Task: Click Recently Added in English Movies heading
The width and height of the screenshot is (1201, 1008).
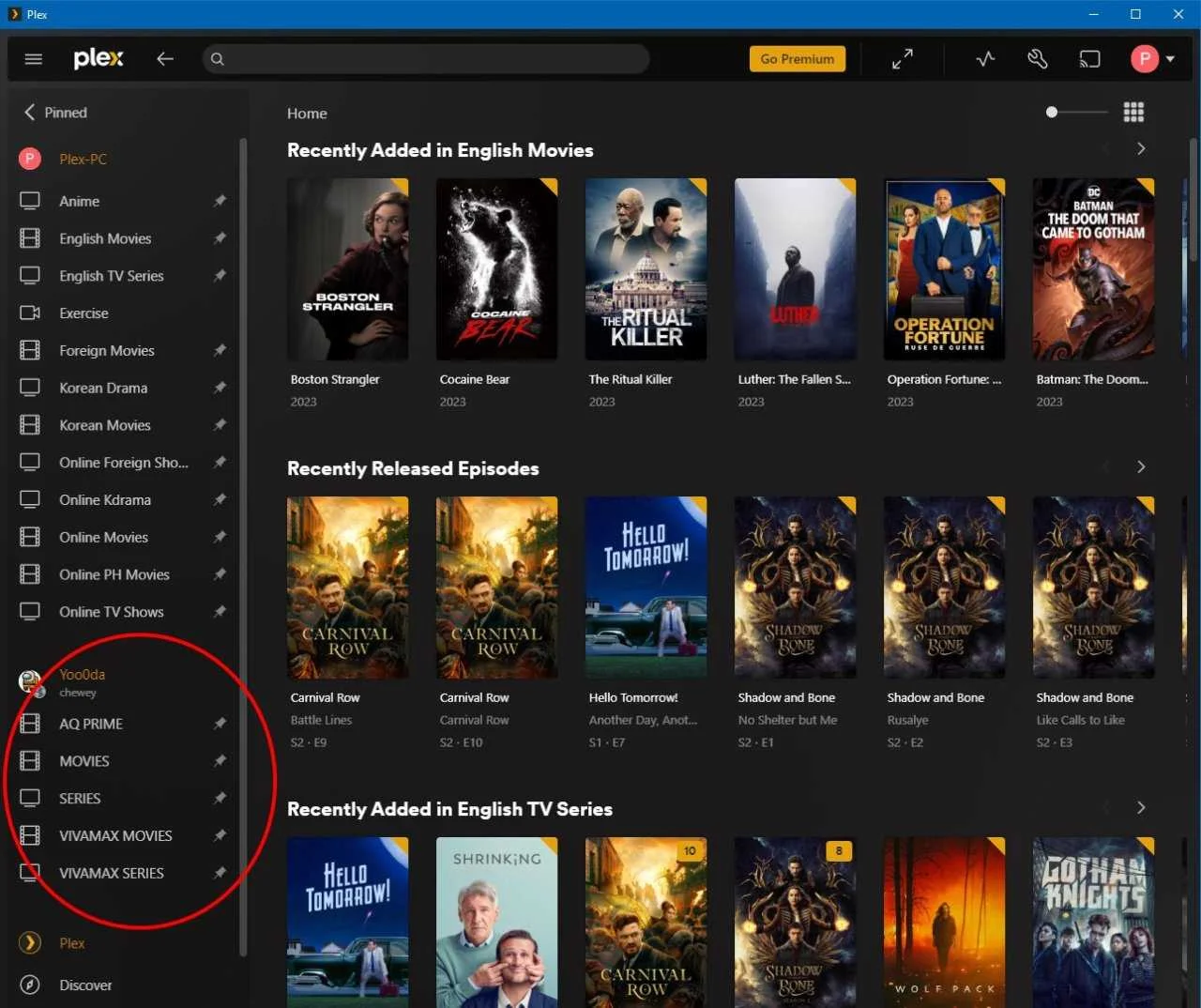Action: coord(440,150)
